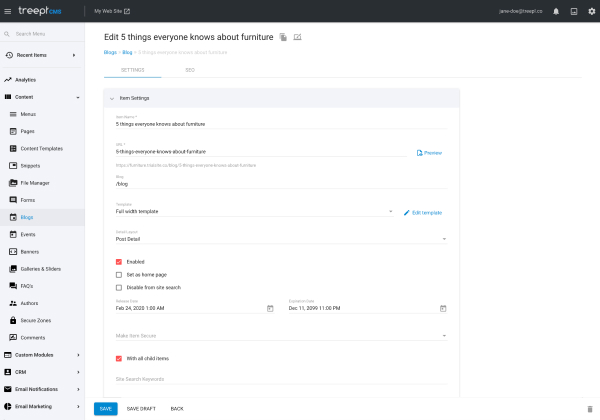This screenshot has width=600, height=420.
Task: Open the notifications bell
Action: (x=556, y=11)
